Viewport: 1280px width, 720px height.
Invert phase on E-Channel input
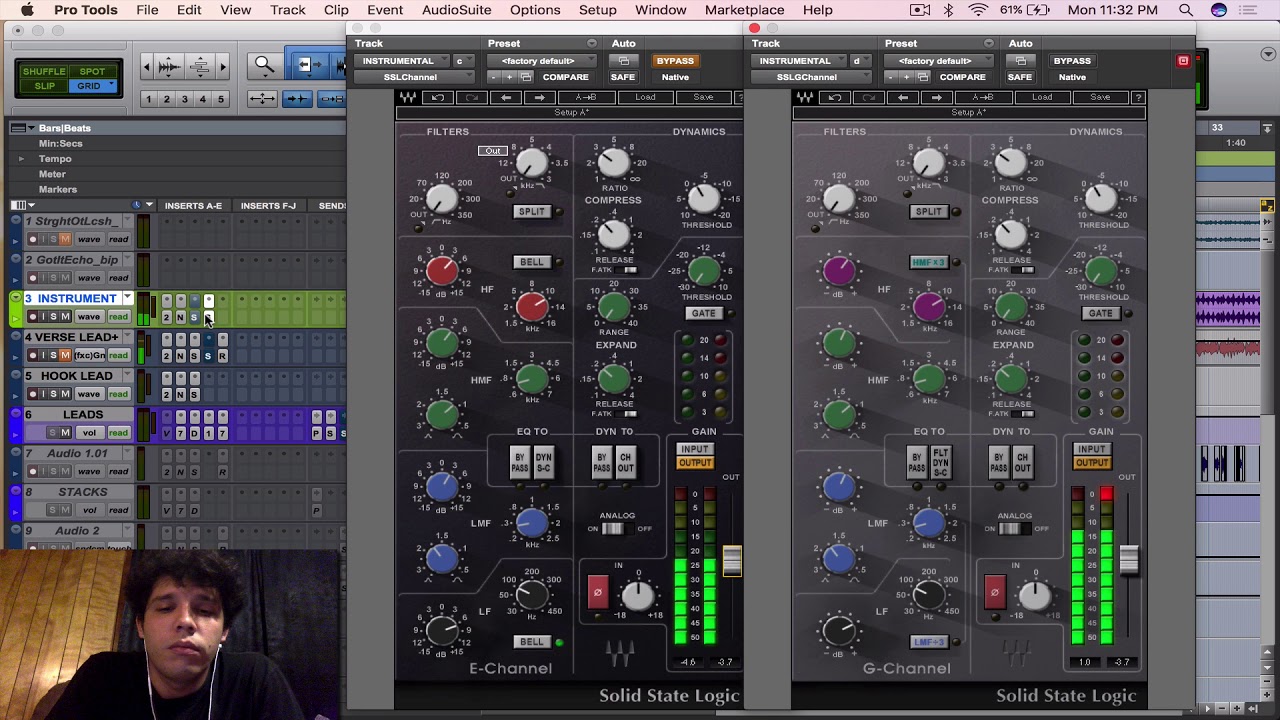pyautogui.click(x=597, y=592)
